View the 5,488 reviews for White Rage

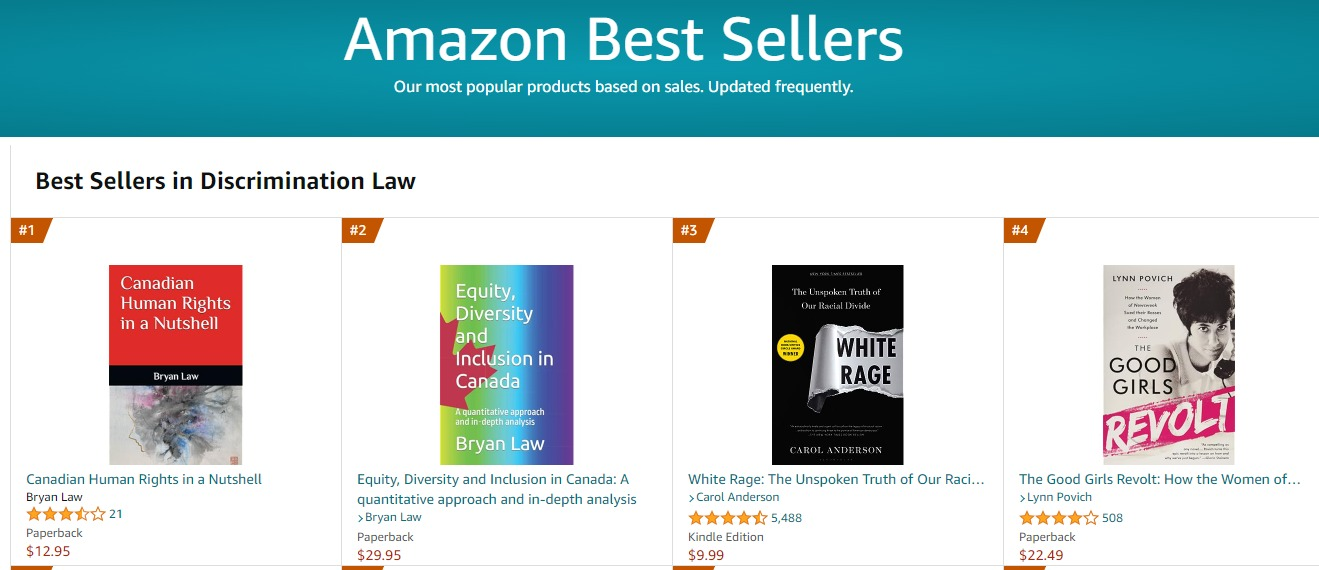coord(786,518)
